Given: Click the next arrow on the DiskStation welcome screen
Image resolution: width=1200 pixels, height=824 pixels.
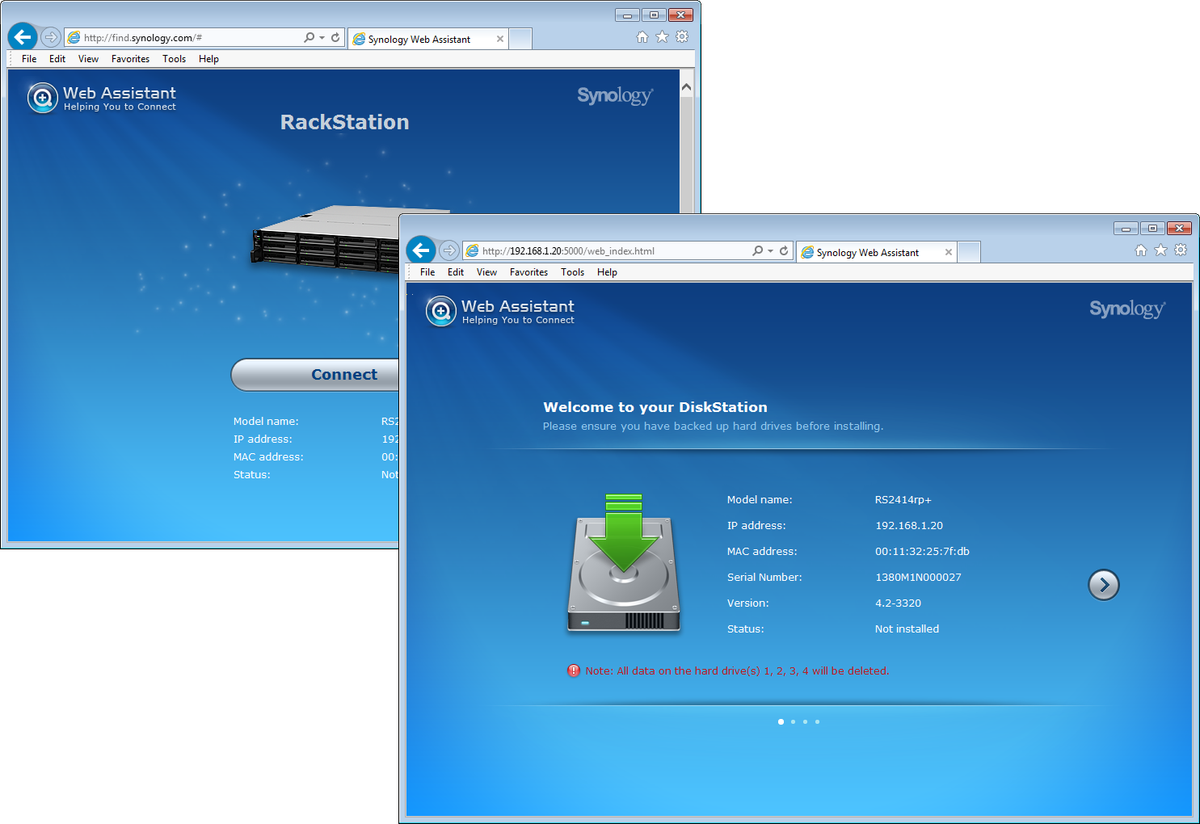Looking at the screenshot, I should click(x=1103, y=584).
